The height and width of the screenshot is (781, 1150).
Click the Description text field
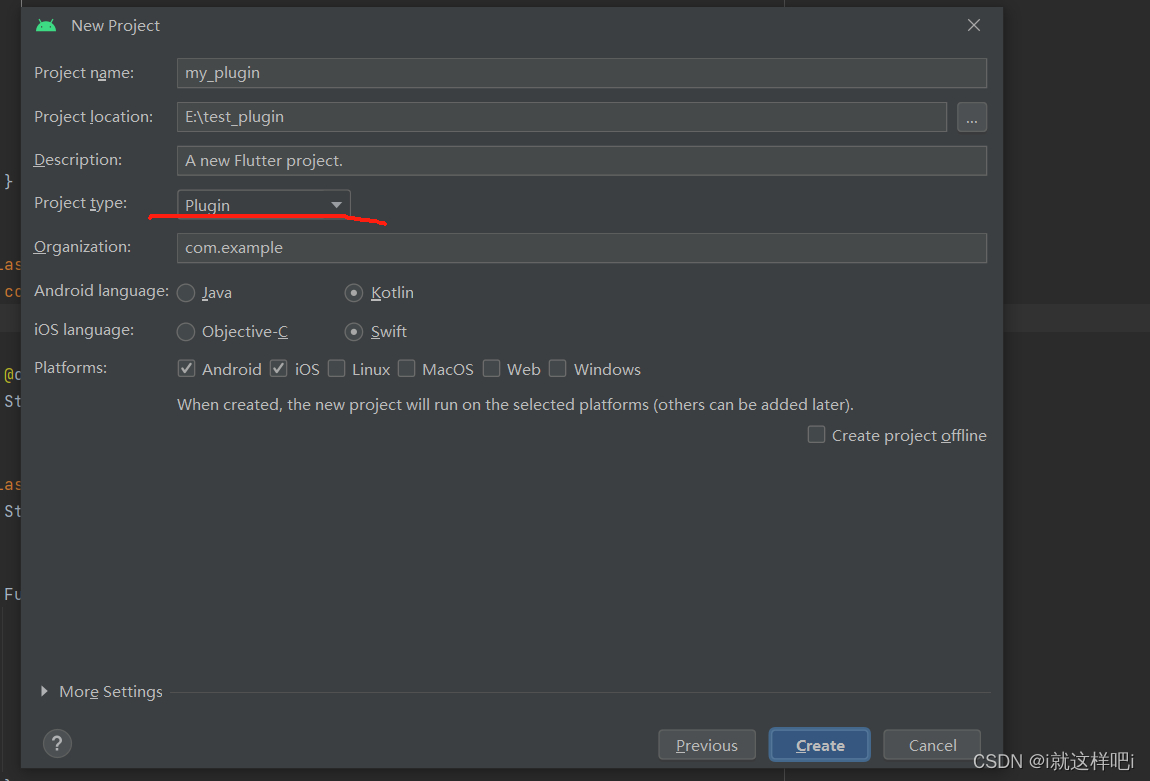pos(582,161)
